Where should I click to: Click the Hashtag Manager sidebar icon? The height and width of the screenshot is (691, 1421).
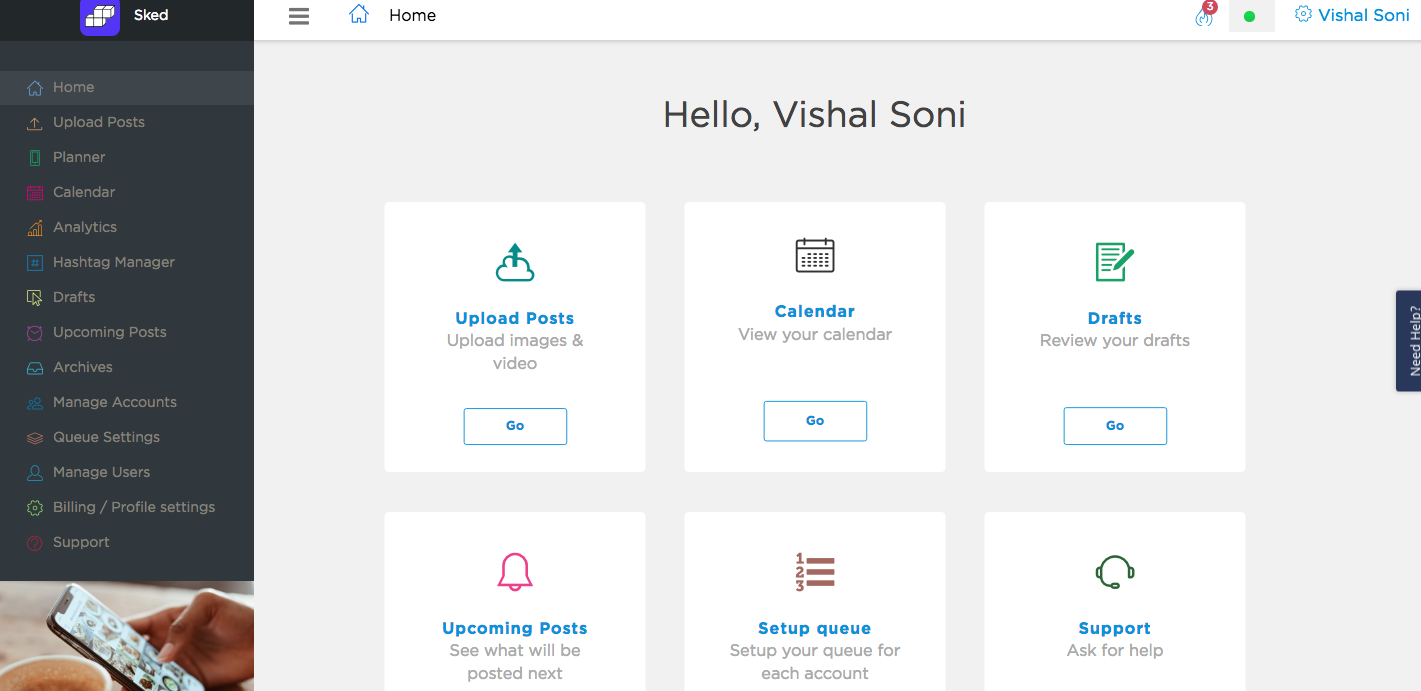pyautogui.click(x=35, y=263)
